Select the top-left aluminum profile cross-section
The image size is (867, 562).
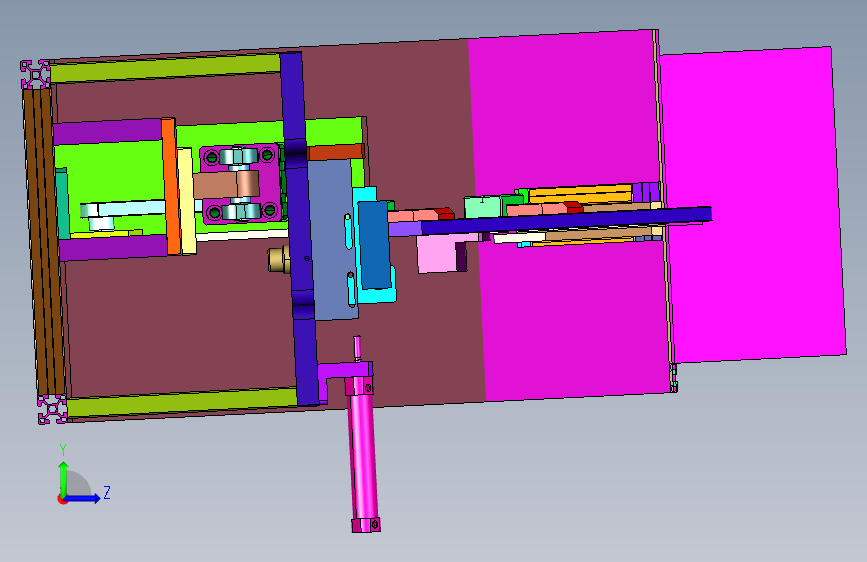point(36,75)
